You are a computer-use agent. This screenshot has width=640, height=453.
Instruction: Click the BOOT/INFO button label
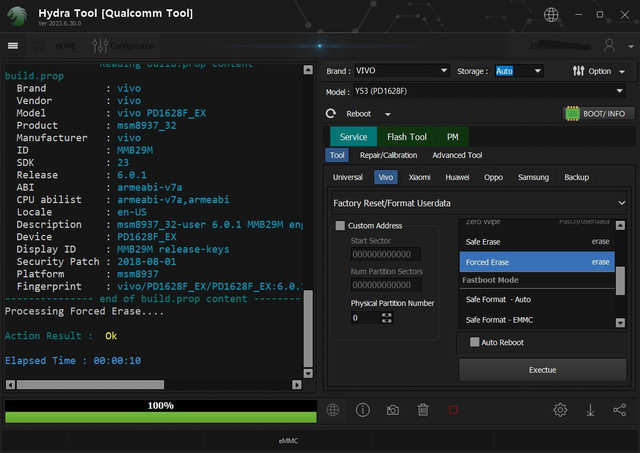[x=604, y=113]
